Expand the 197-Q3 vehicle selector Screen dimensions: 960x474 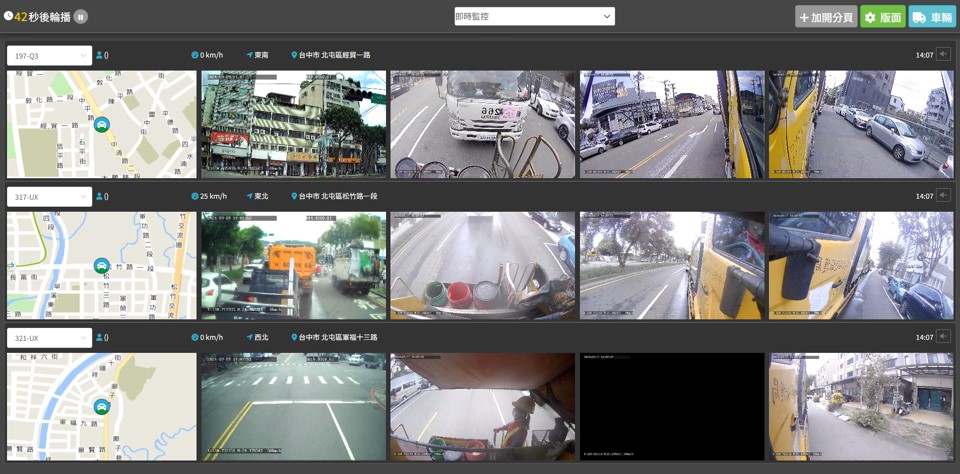pos(49,56)
